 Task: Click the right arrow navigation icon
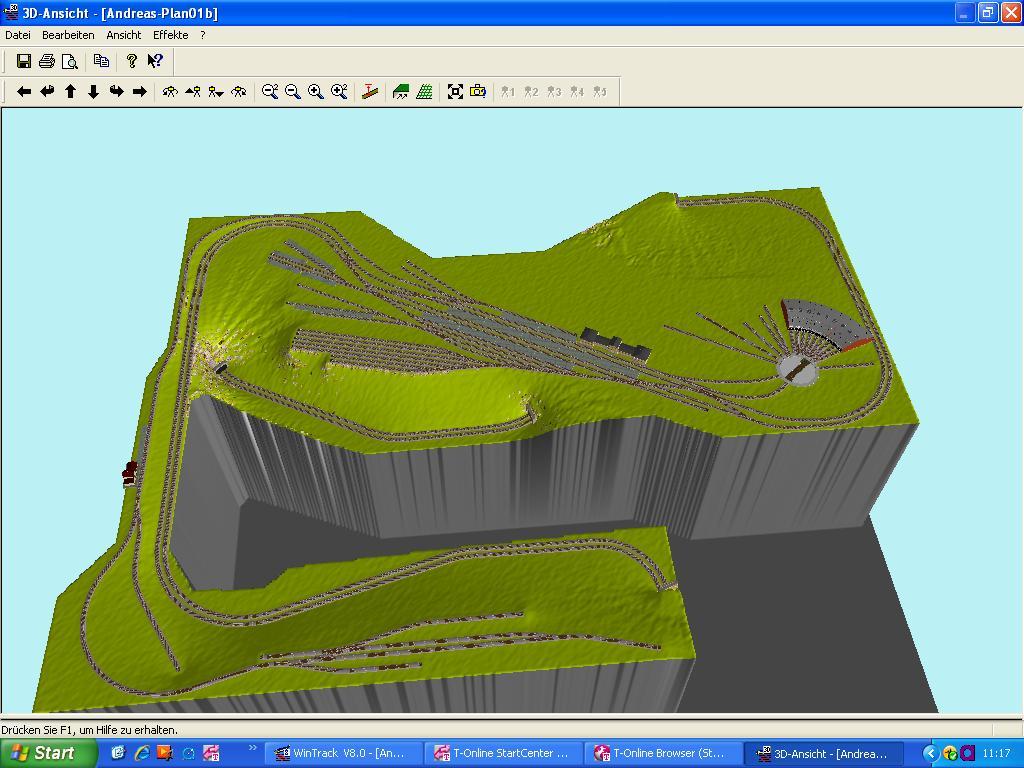click(140, 92)
